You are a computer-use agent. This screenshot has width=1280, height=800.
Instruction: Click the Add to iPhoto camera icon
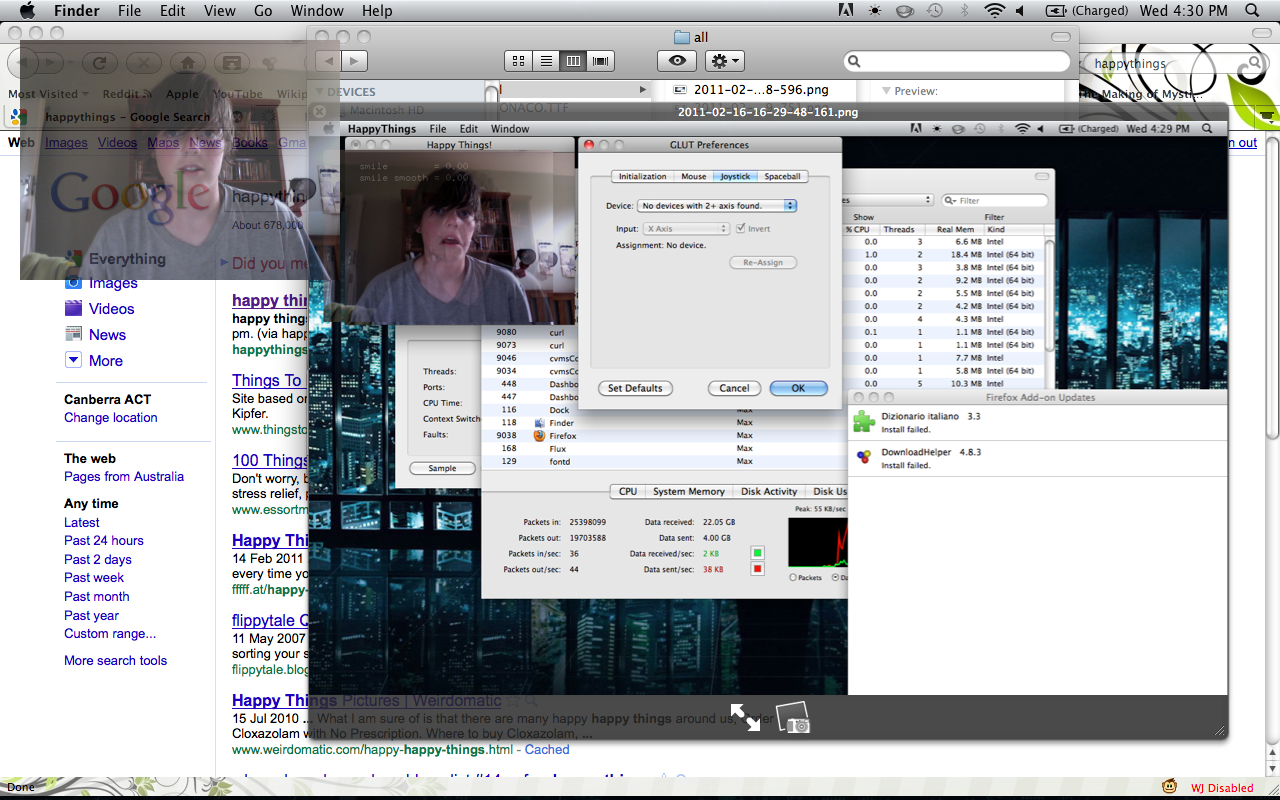click(793, 717)
